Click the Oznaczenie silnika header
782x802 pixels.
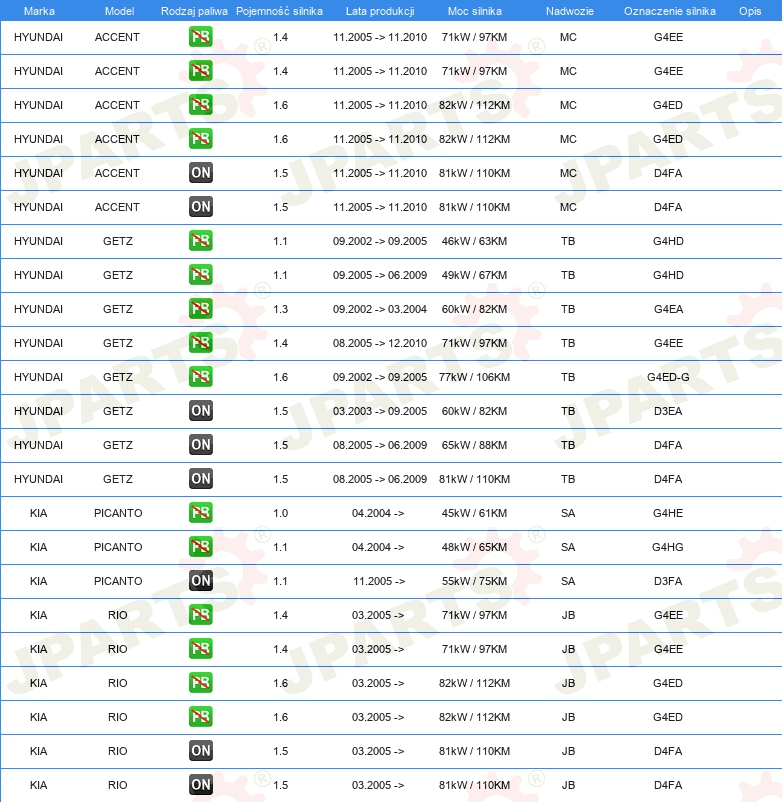click(x=669, y=11)
